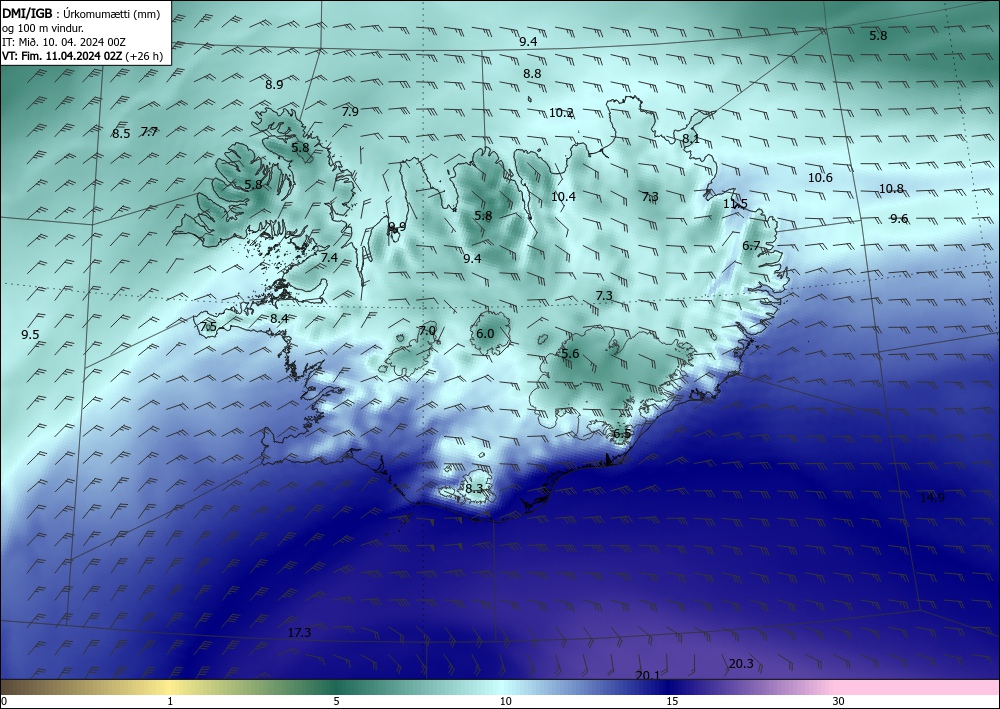The height and width of the screenshot is (709, 1000).
Task: Click the "og 100 m vindur." caption line
Action: click(x=43, y=28)
